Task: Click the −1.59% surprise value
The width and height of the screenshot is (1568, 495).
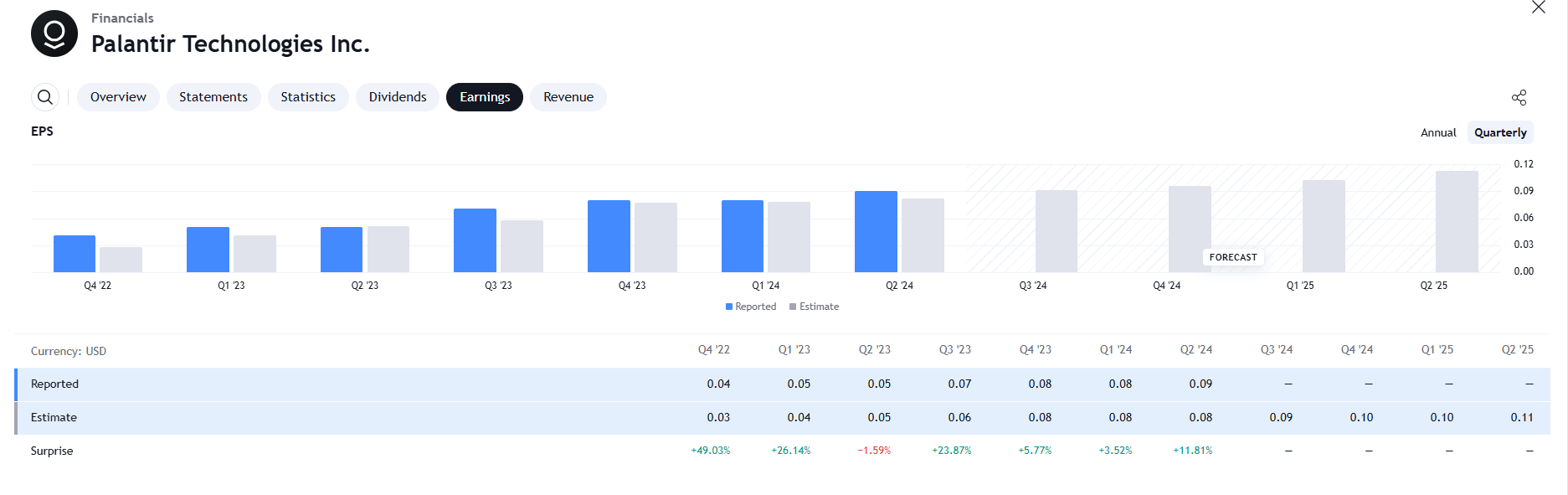Action: (x=874, y=451)
